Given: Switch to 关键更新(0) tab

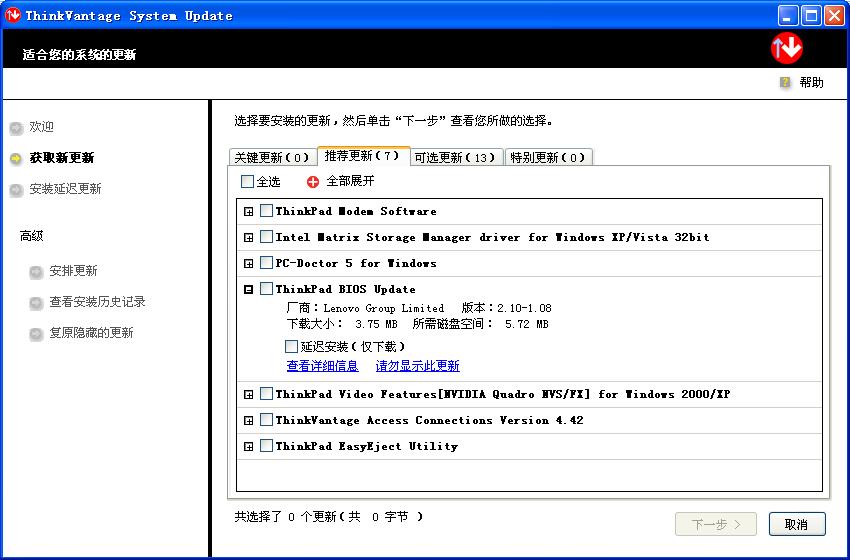Looking at the screenshot, I should pos(273,157).
